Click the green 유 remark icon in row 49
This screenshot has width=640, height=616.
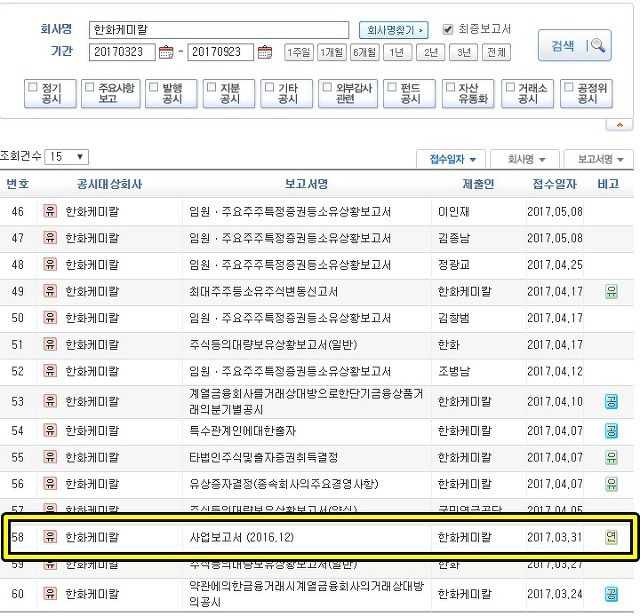click(x=611, y=291)
